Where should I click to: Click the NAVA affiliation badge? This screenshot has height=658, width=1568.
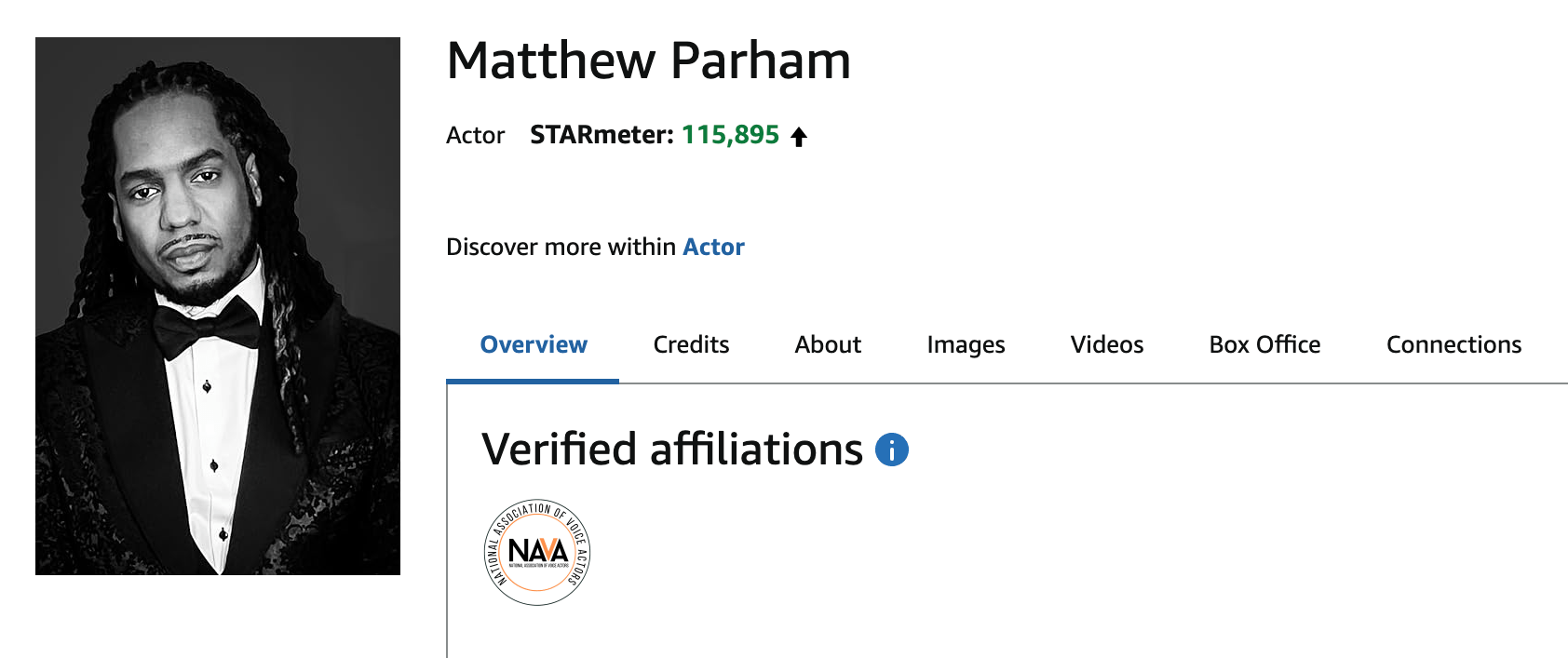click(x=537, y=549)
